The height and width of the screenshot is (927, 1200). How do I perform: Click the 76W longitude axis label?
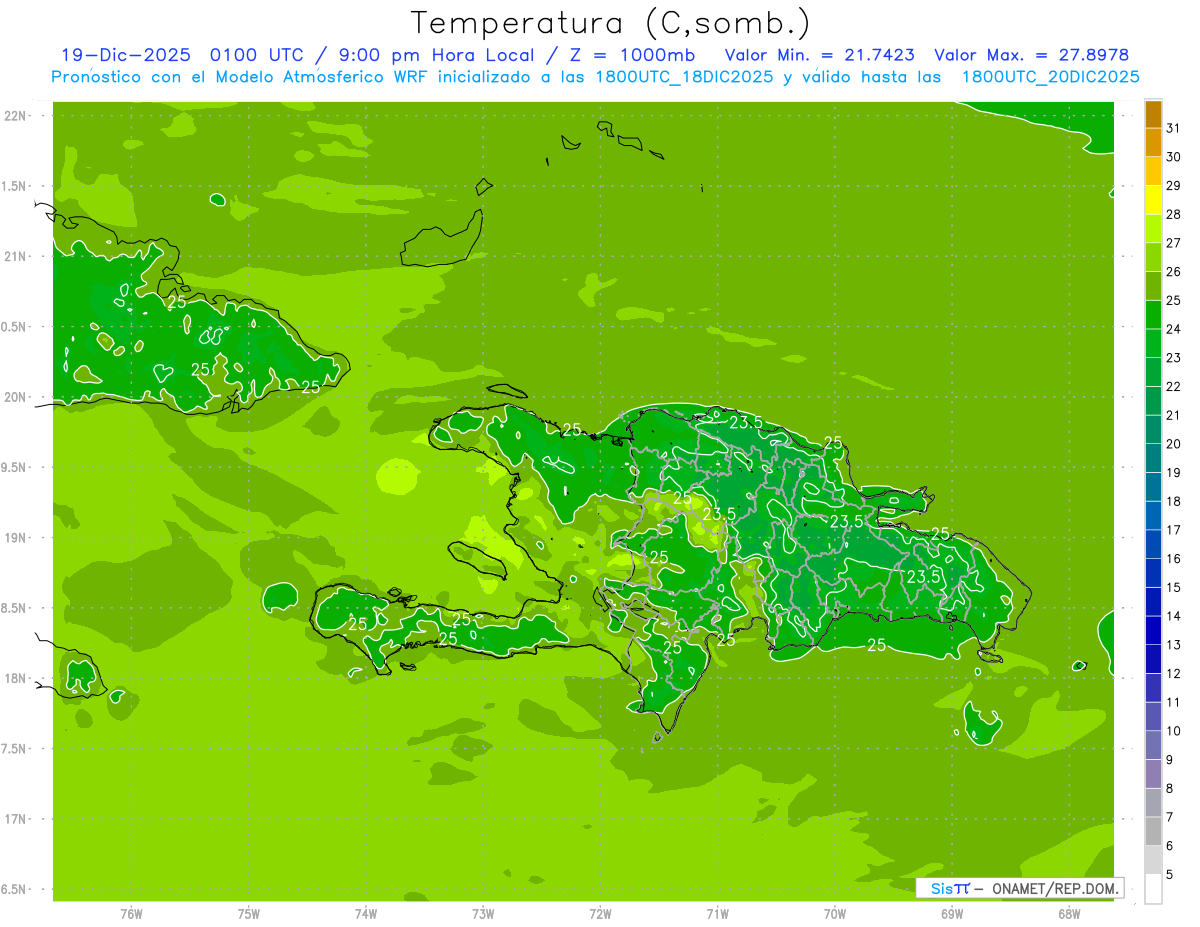tap(131, 914)
